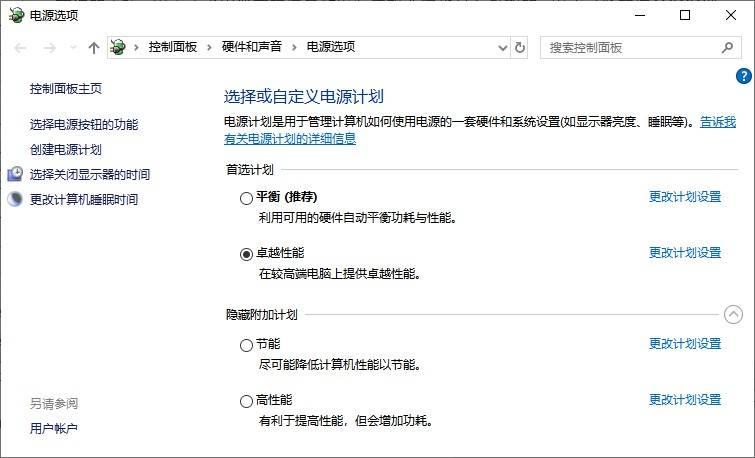Click 硬件和声音 in the breadcrumb path
Viewport: 755px width, 458px height.
[252, 47]
